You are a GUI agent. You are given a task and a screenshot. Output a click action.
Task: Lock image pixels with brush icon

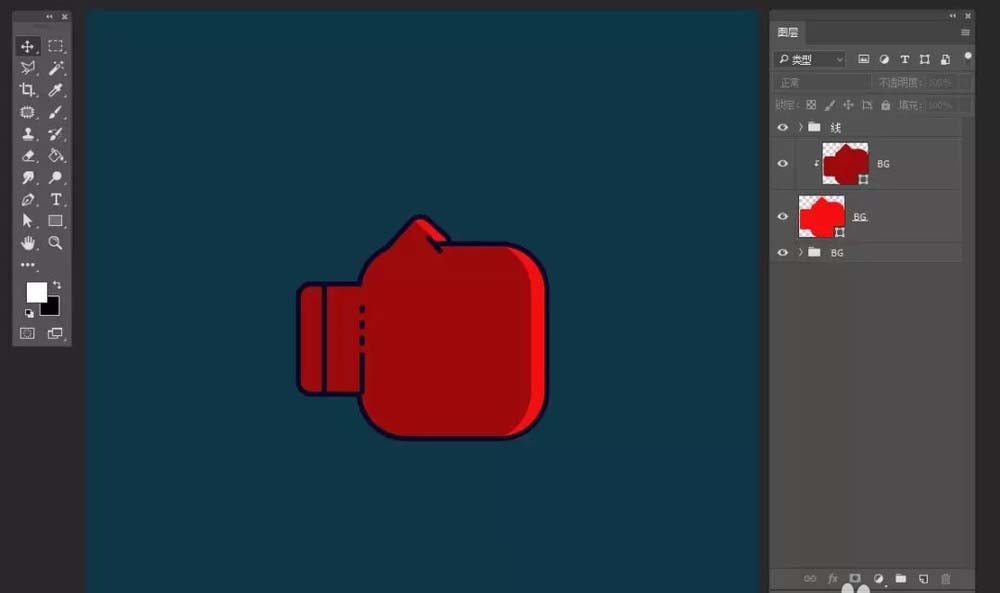tap(830, 105)
